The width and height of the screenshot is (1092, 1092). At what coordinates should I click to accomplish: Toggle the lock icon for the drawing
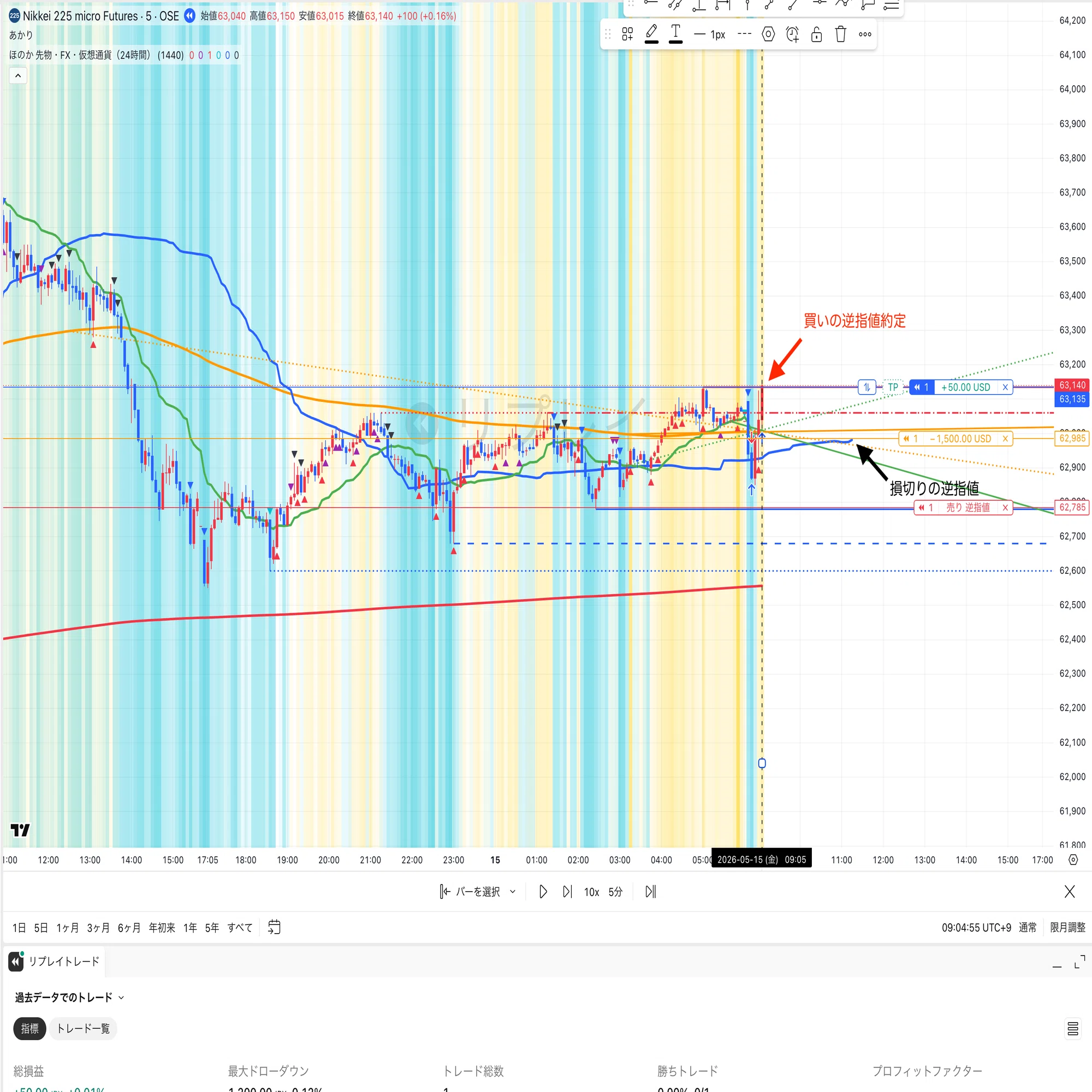coord(816,34)
